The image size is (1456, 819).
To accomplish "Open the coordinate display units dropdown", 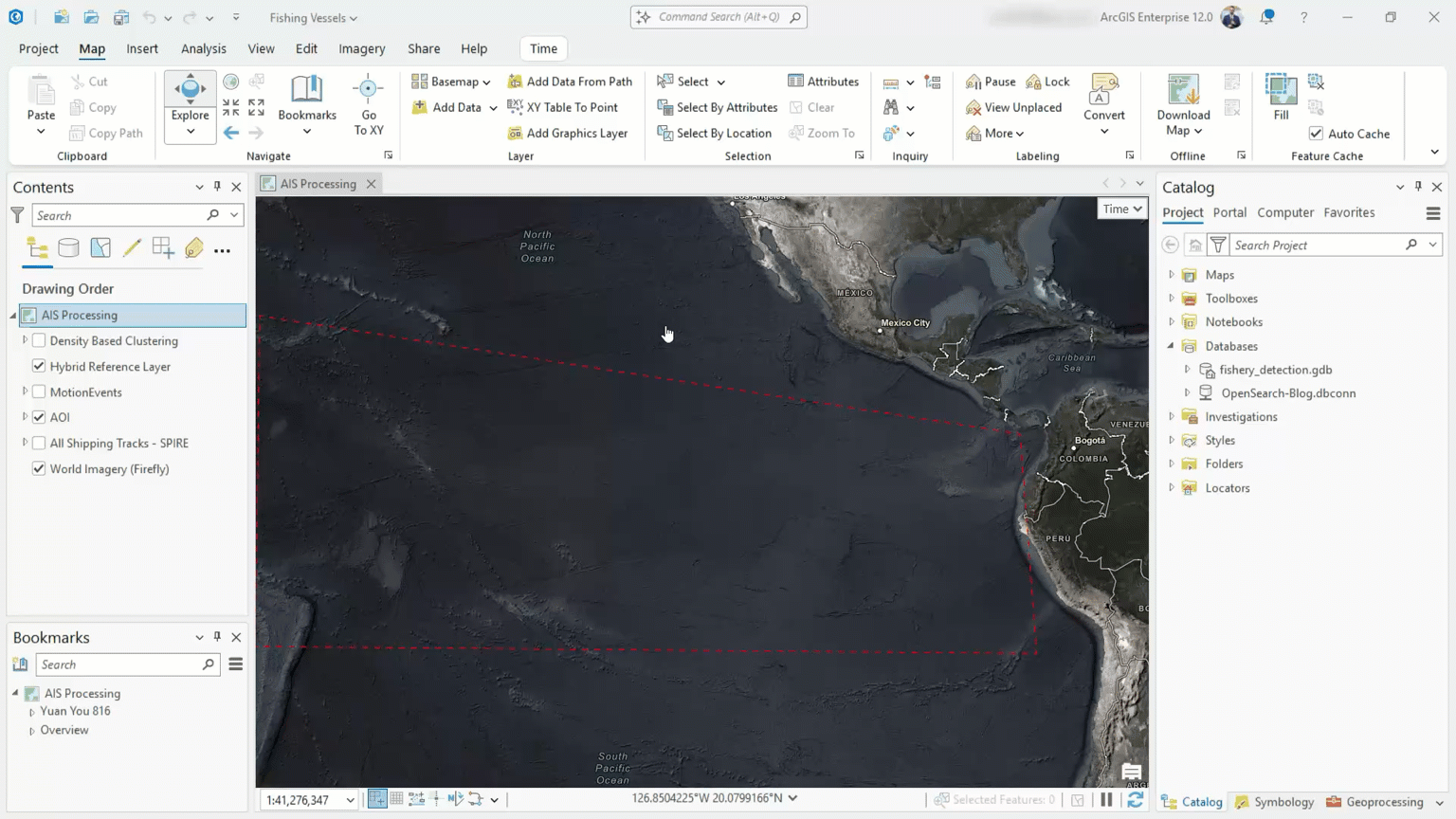I will tap(792, 798).
